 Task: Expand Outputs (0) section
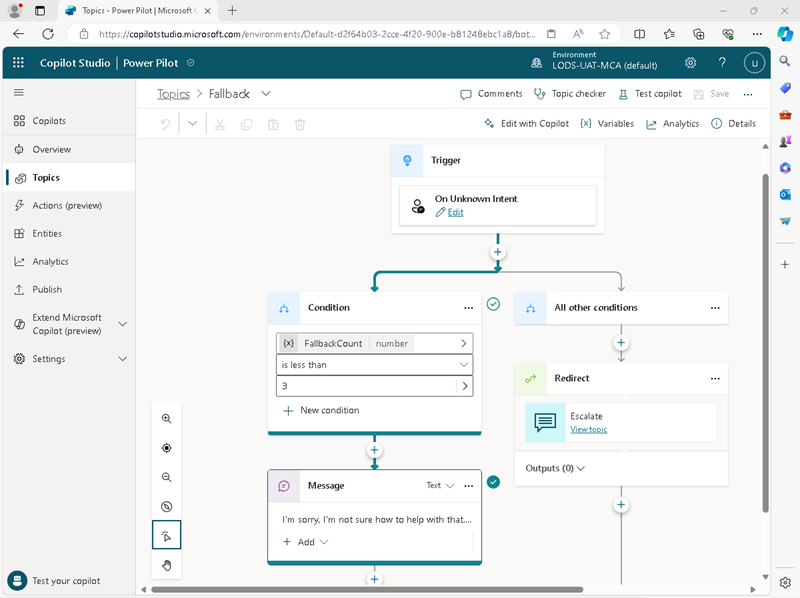pos(555,468)
